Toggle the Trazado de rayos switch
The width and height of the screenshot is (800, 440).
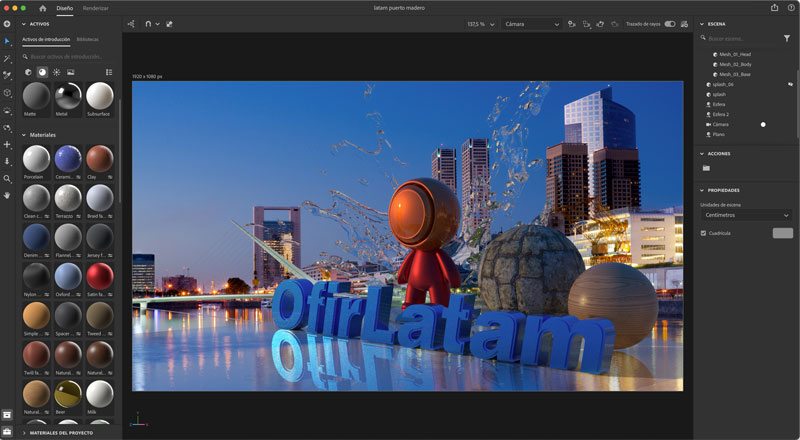pos(670,24)
